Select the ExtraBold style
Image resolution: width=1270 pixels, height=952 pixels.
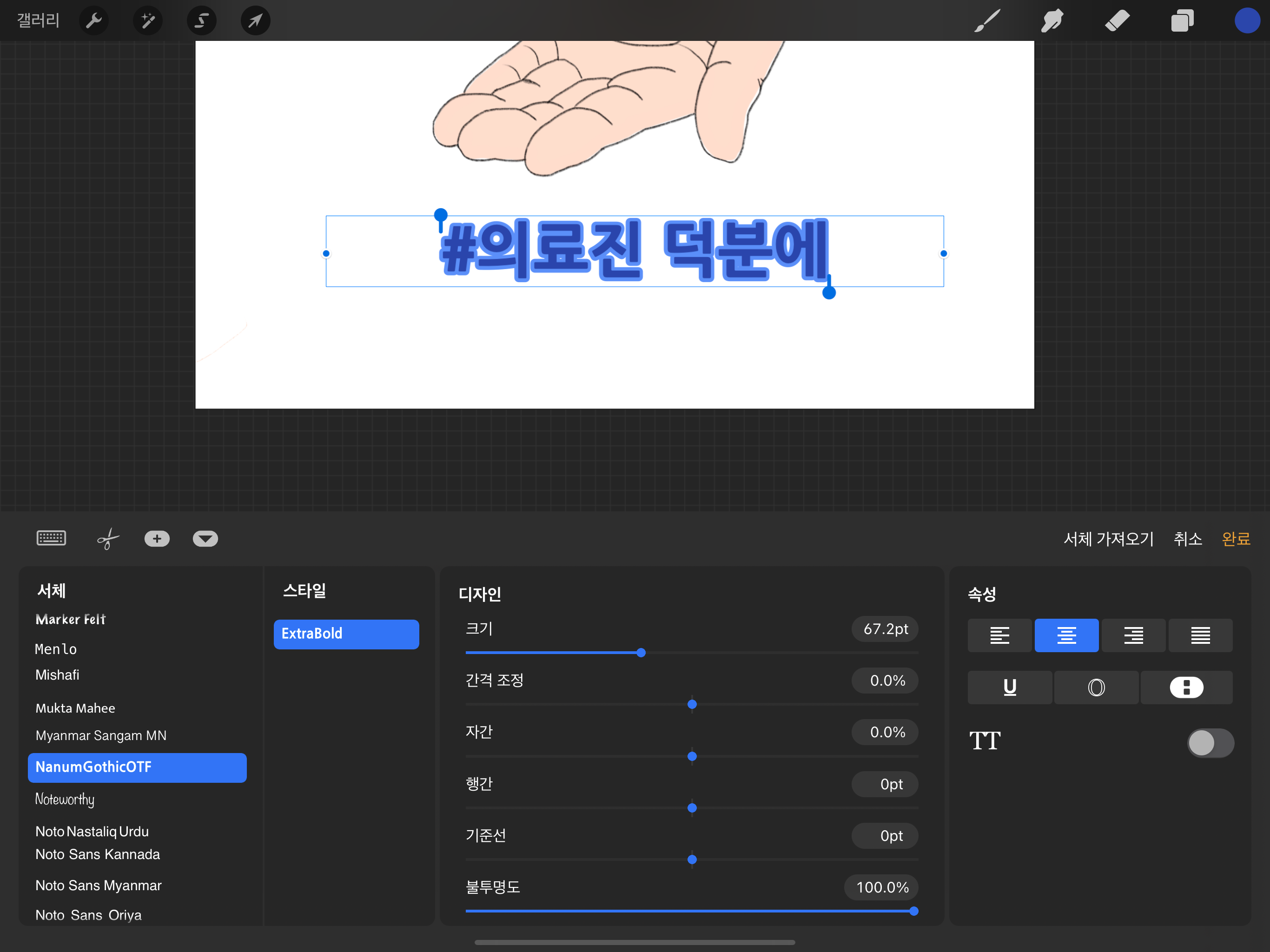346,634
